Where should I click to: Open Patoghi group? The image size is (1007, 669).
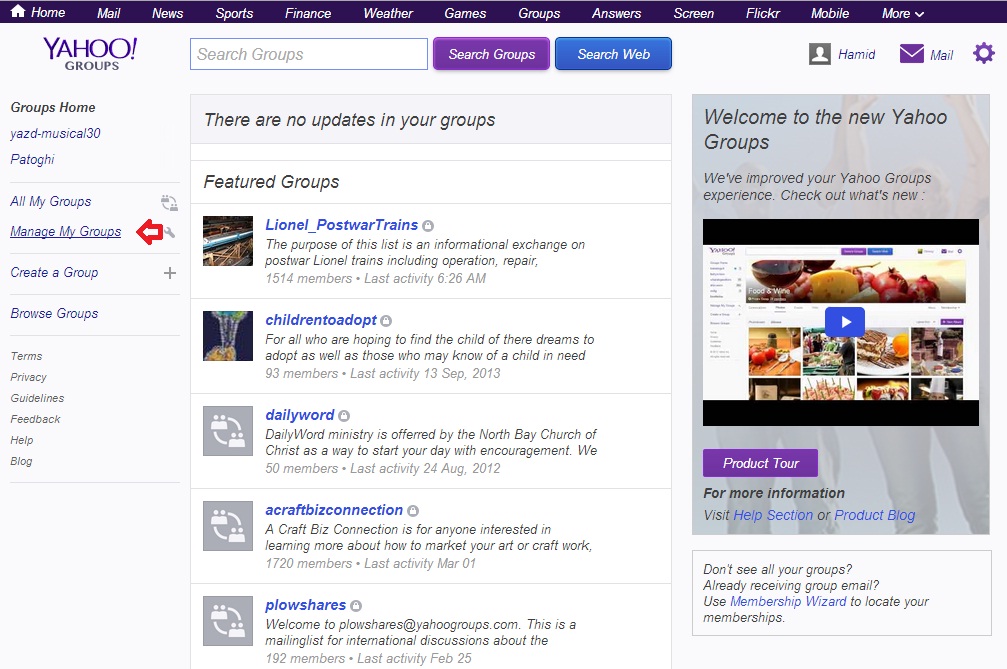click(32, 159)
